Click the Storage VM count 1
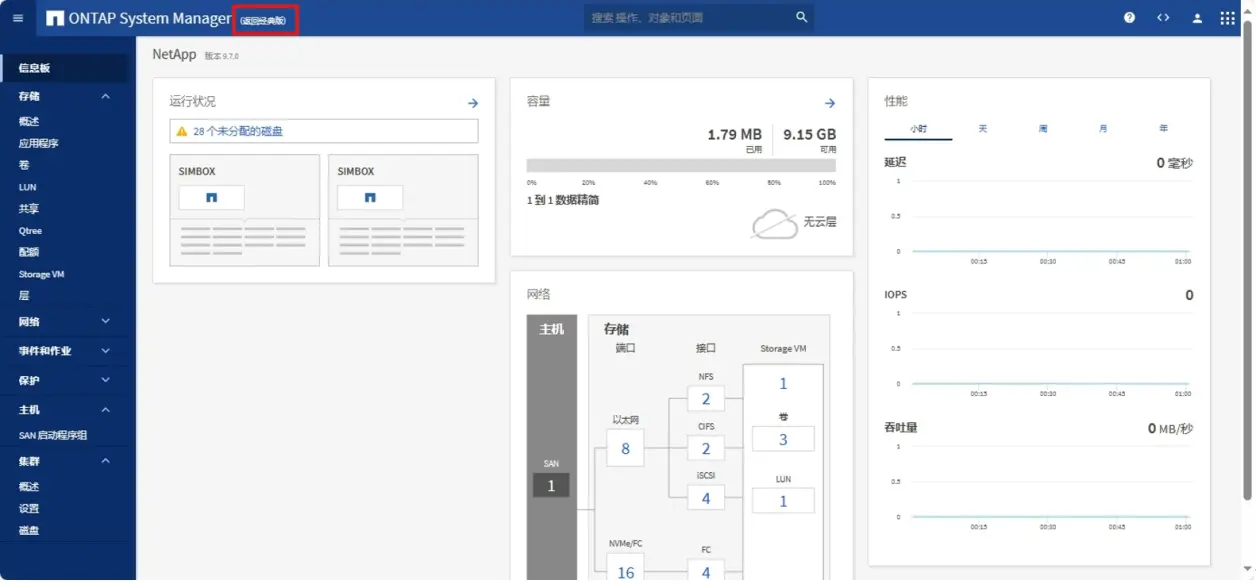 783,383
